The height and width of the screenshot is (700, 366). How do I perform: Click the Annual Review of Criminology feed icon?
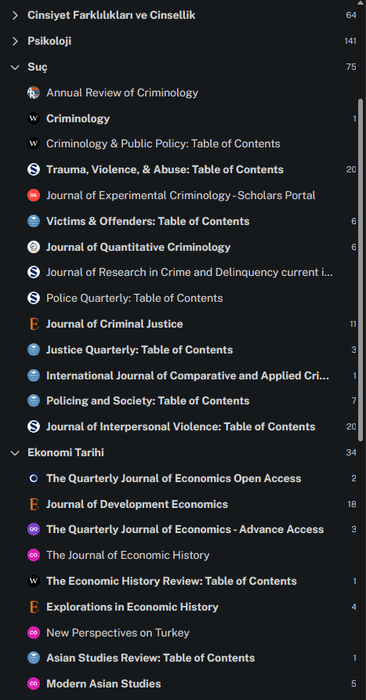[33, 93]
